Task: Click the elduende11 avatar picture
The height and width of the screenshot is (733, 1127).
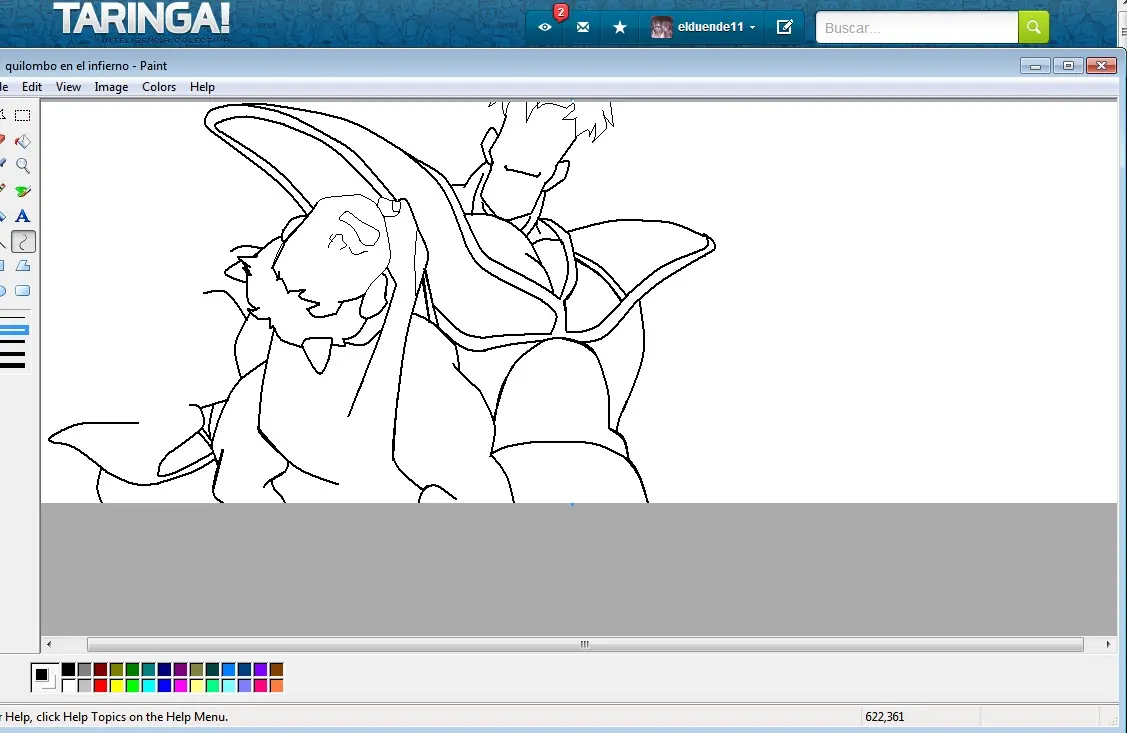Action: 661,27
